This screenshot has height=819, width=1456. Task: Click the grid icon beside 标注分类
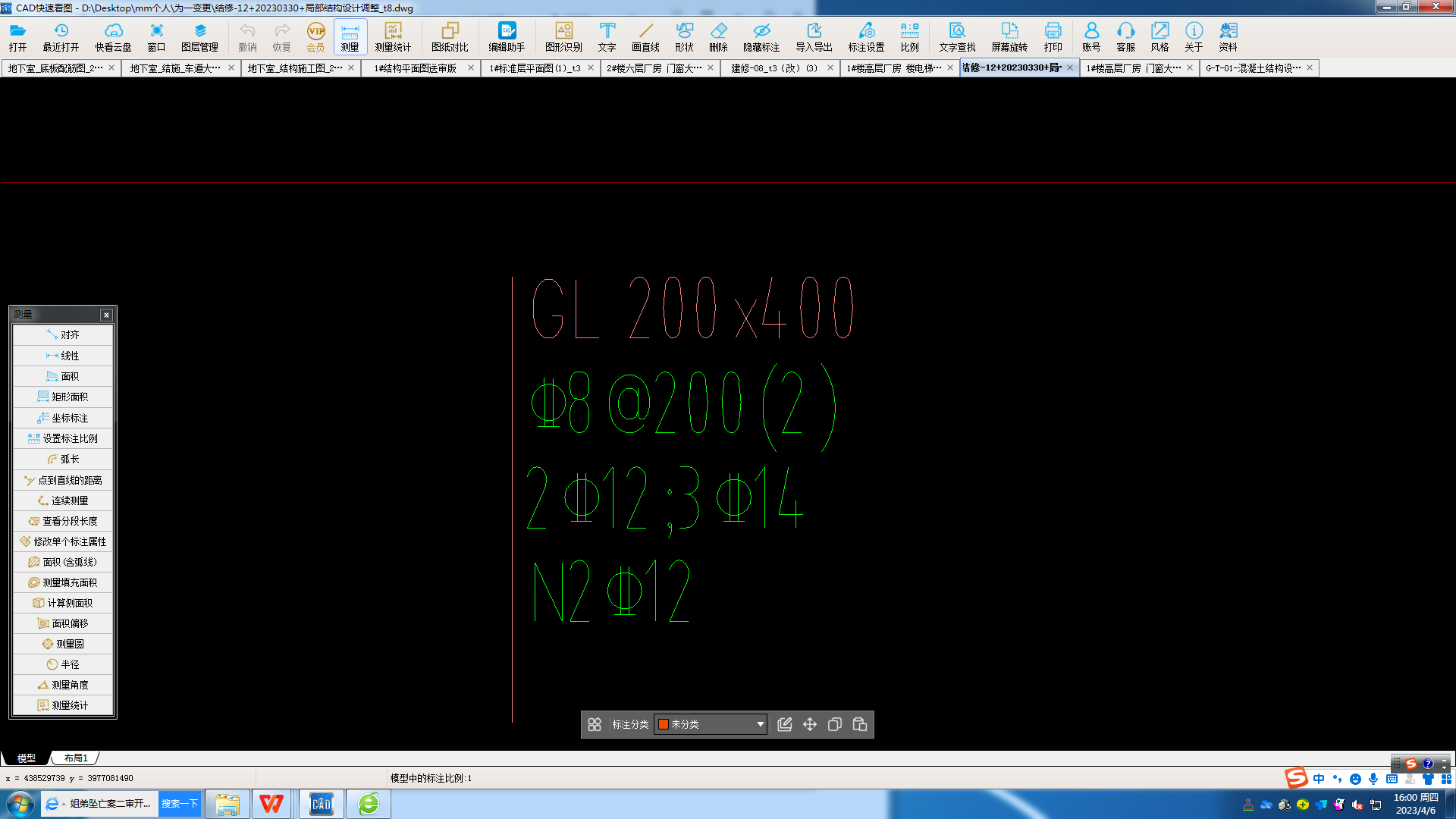pos(595,724)
